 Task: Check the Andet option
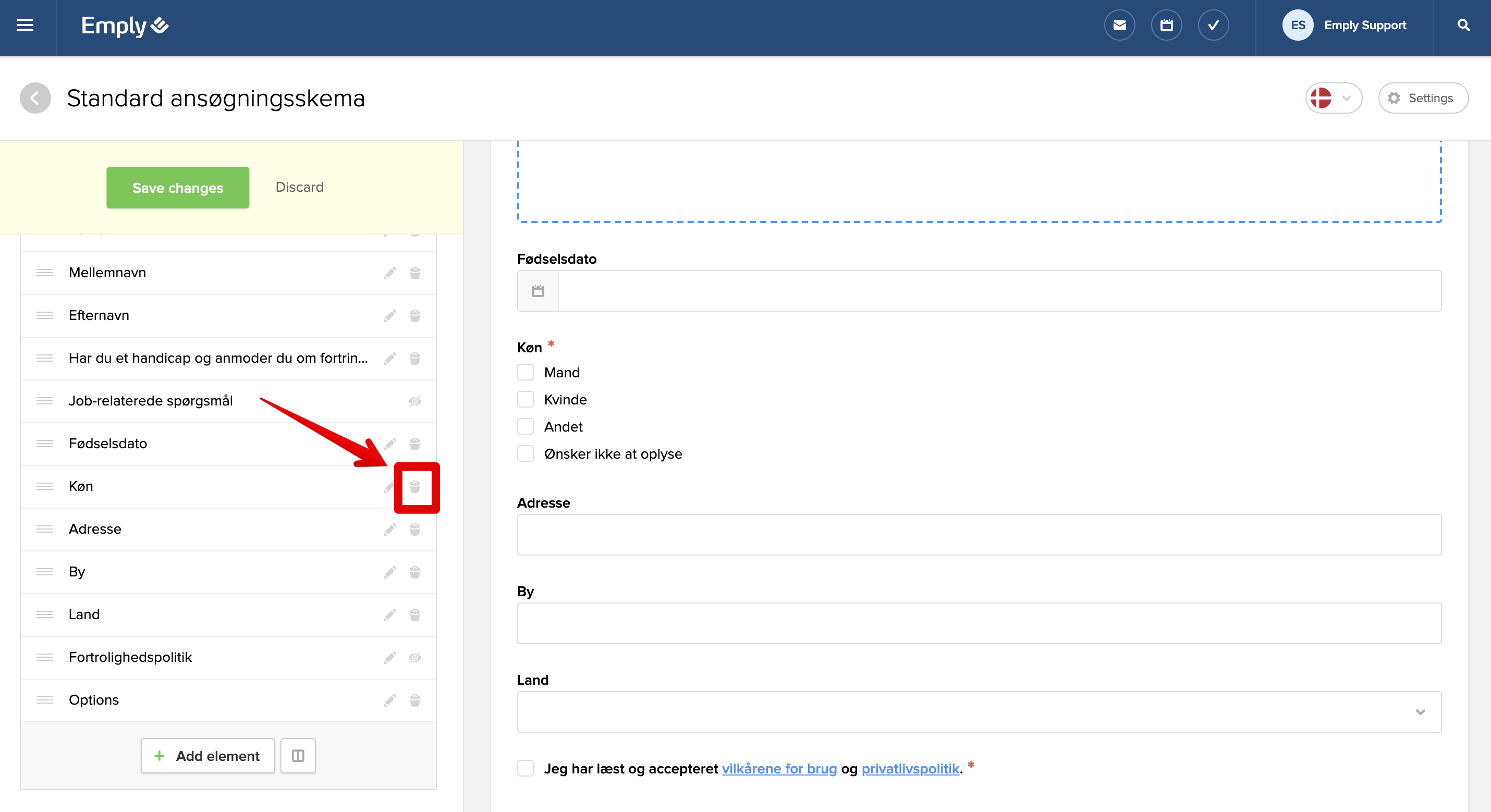[x=525, y=426]
